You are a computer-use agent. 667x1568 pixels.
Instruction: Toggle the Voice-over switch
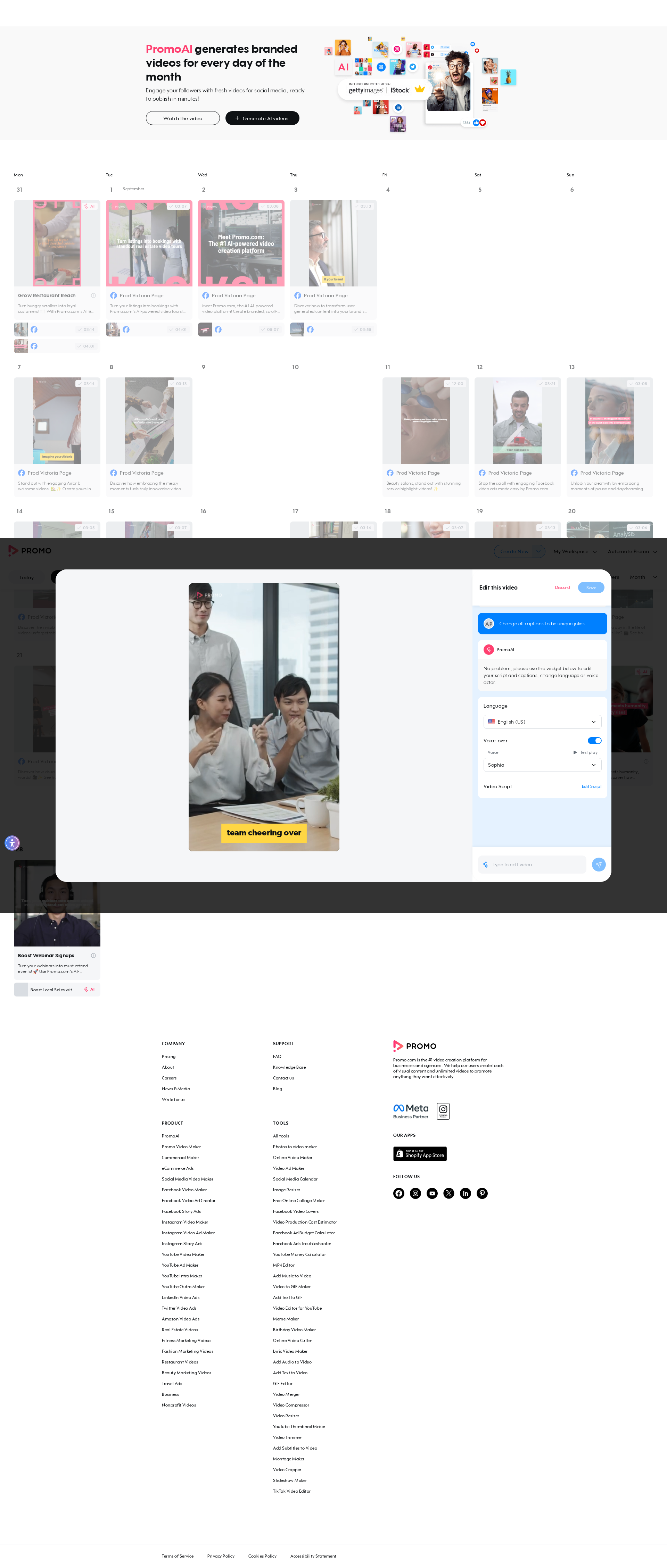click(x=594, y=741)
